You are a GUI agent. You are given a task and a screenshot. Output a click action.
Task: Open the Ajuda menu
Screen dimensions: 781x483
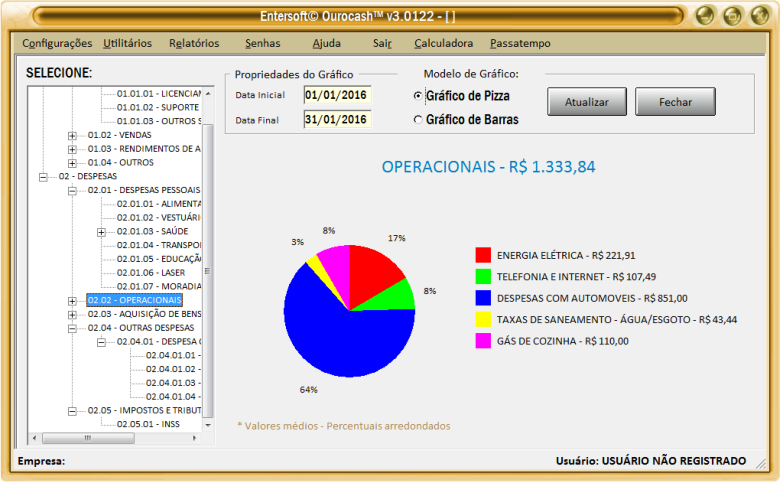pyautogui.click(x=326, y=43)
